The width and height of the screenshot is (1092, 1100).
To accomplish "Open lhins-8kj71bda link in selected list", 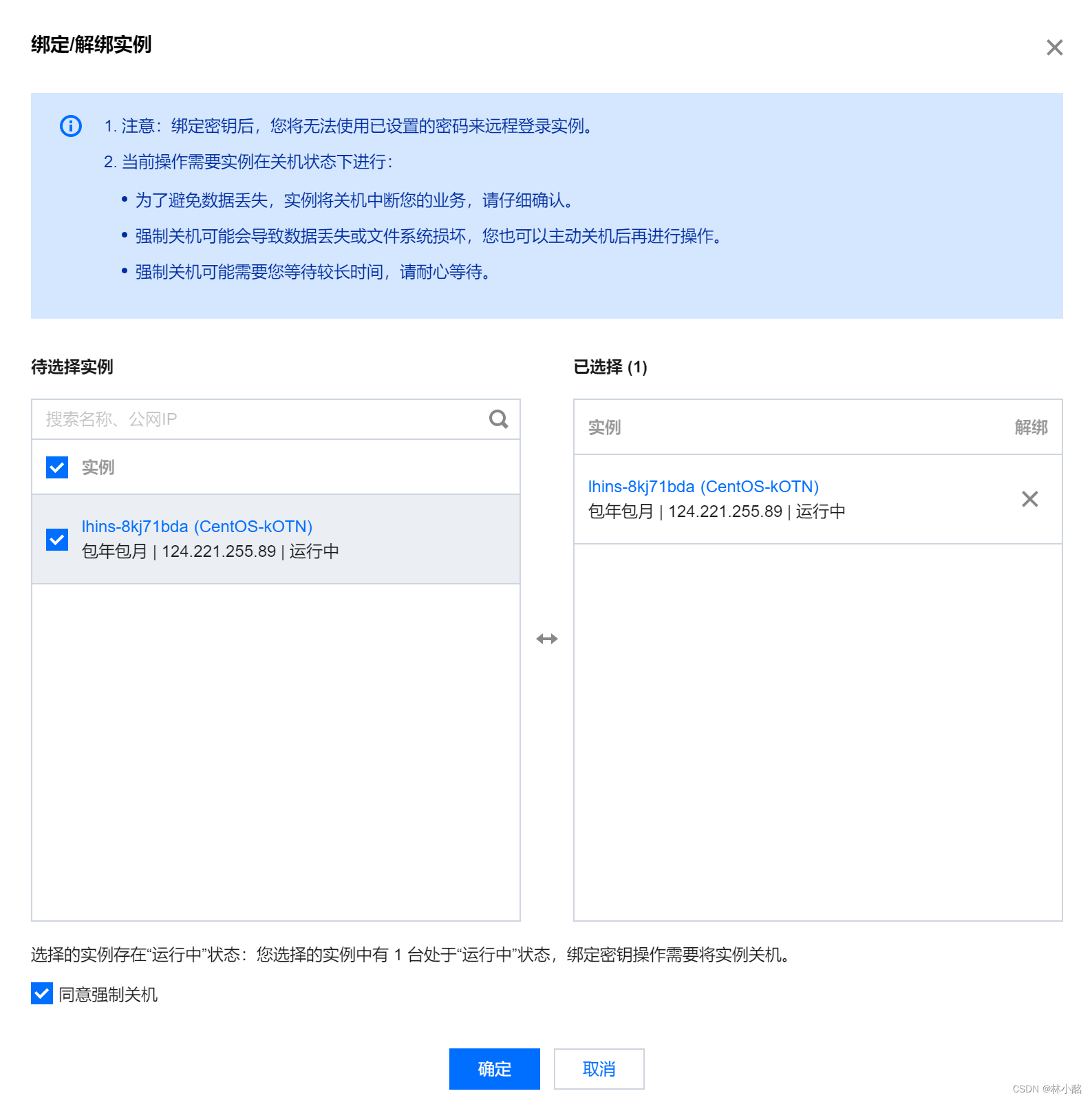I will (x=703, y=487).
